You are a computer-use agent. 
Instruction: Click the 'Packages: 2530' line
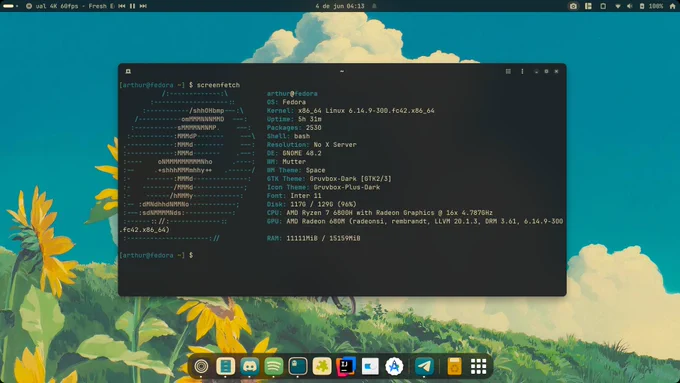tap(294, 128)
